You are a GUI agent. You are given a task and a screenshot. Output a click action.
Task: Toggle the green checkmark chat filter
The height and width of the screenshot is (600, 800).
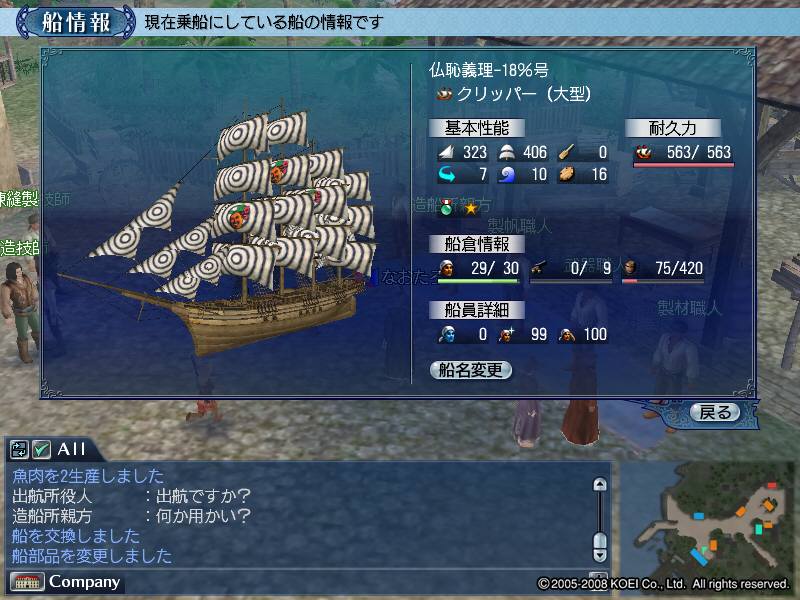(41, 449)
